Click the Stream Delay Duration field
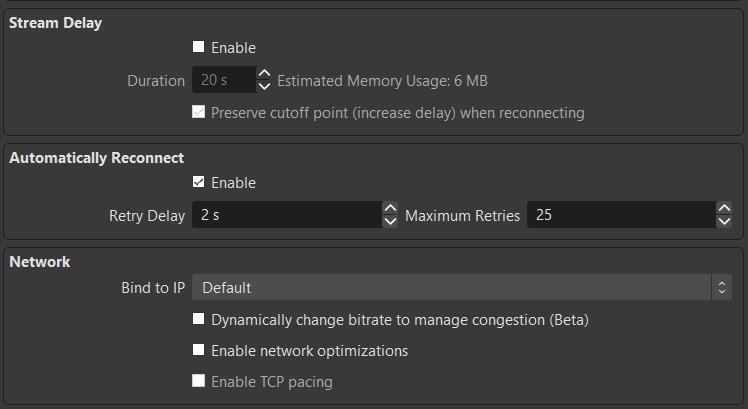The width and height of the screenshot is (748, 409). [x=223, y=80]
